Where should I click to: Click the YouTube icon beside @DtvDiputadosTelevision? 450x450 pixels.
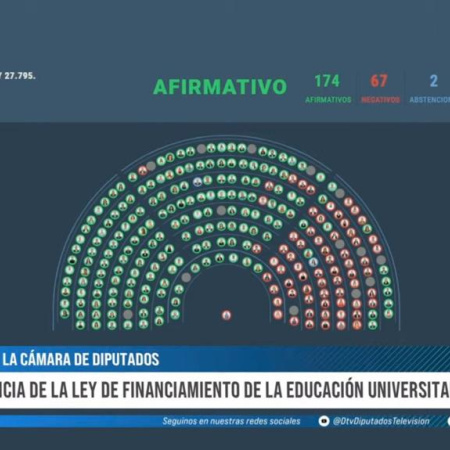324,421
